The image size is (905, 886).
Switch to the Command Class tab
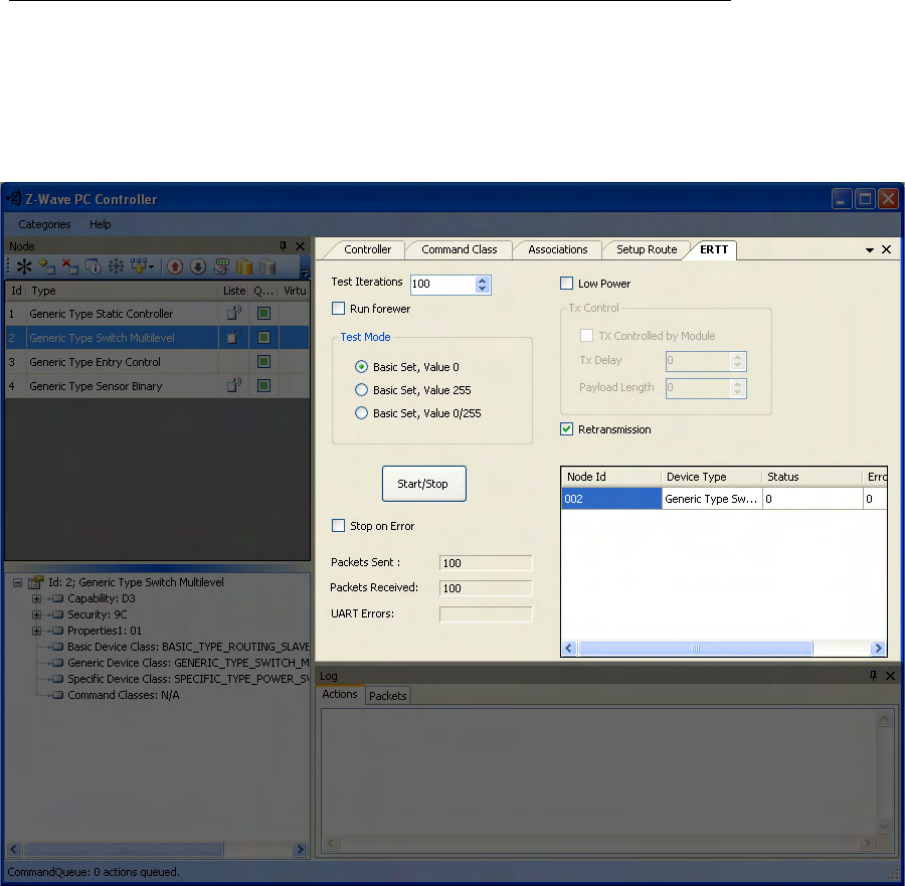(x=459, y=249)
